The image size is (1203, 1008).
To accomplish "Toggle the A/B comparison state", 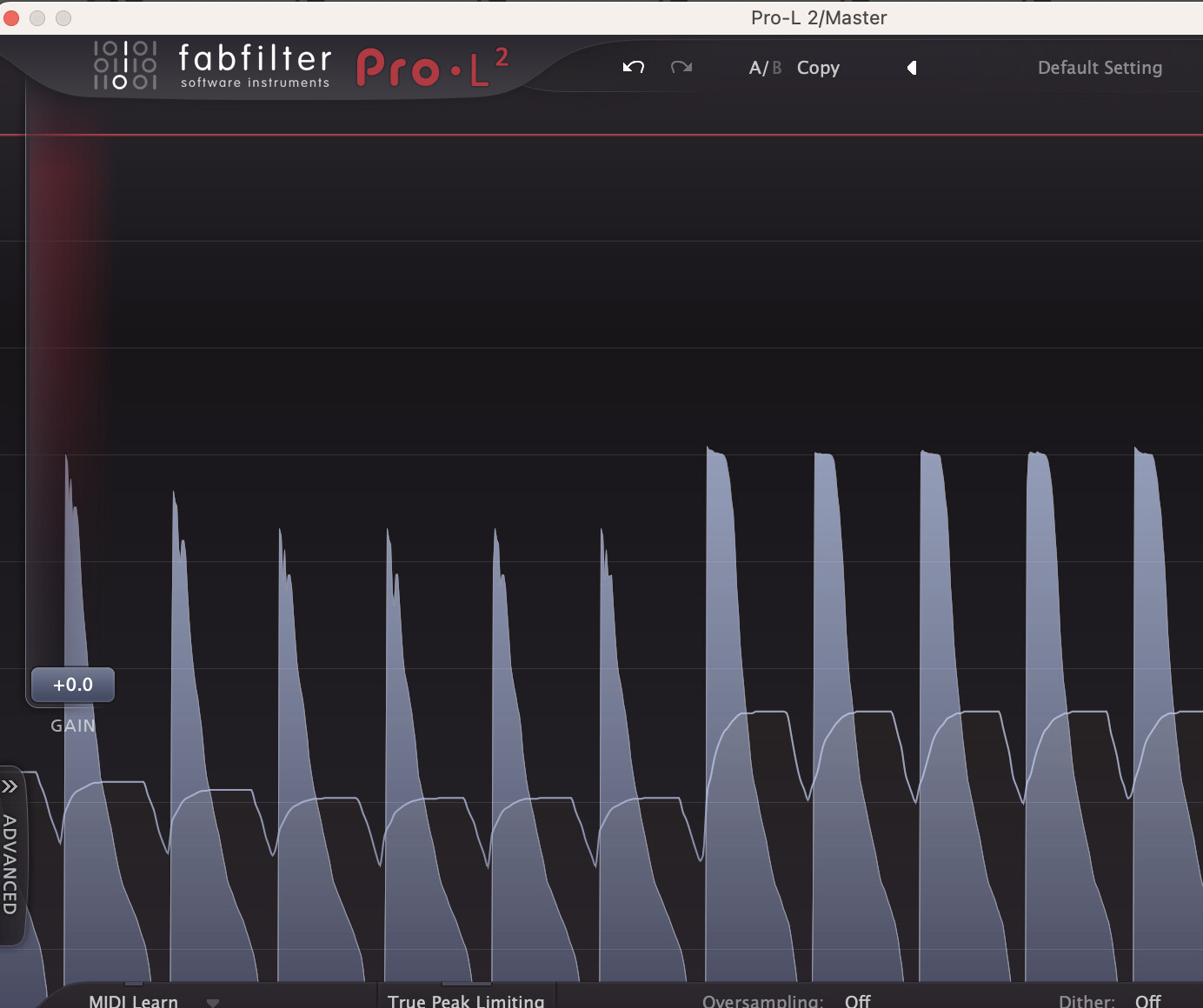I will pyautogui.click(x=765, y=68).
